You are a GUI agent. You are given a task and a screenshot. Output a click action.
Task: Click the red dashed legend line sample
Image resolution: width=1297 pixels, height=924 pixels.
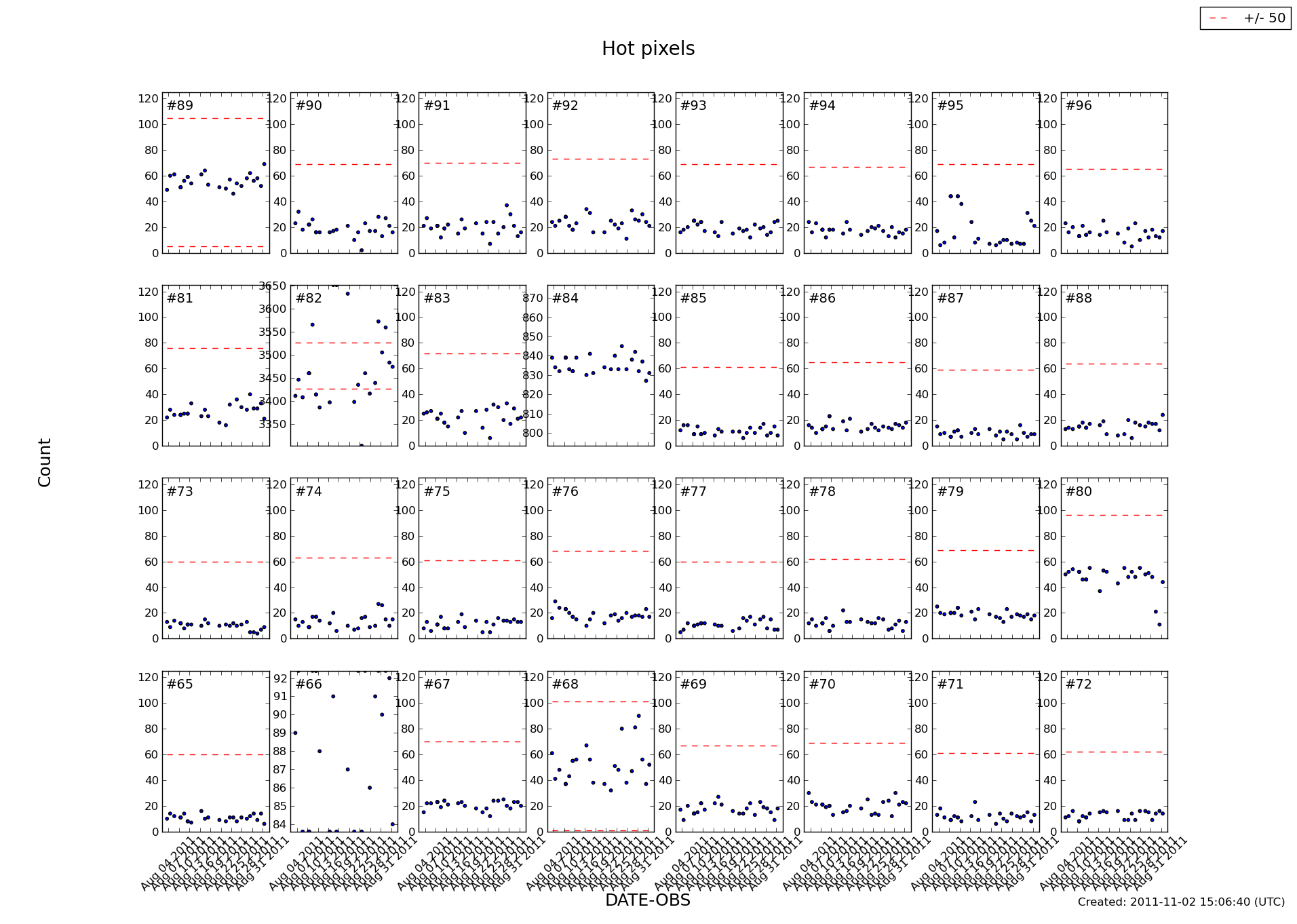(1219, 18)
